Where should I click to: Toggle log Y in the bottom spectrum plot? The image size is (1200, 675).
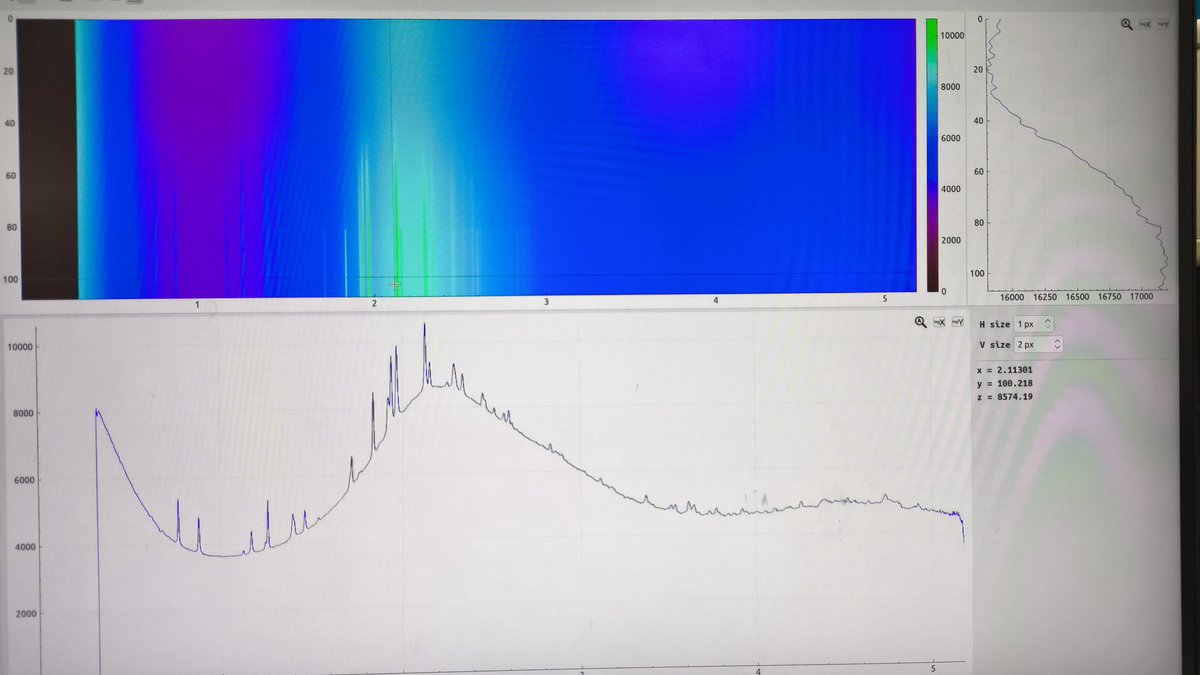pos(958,322)
